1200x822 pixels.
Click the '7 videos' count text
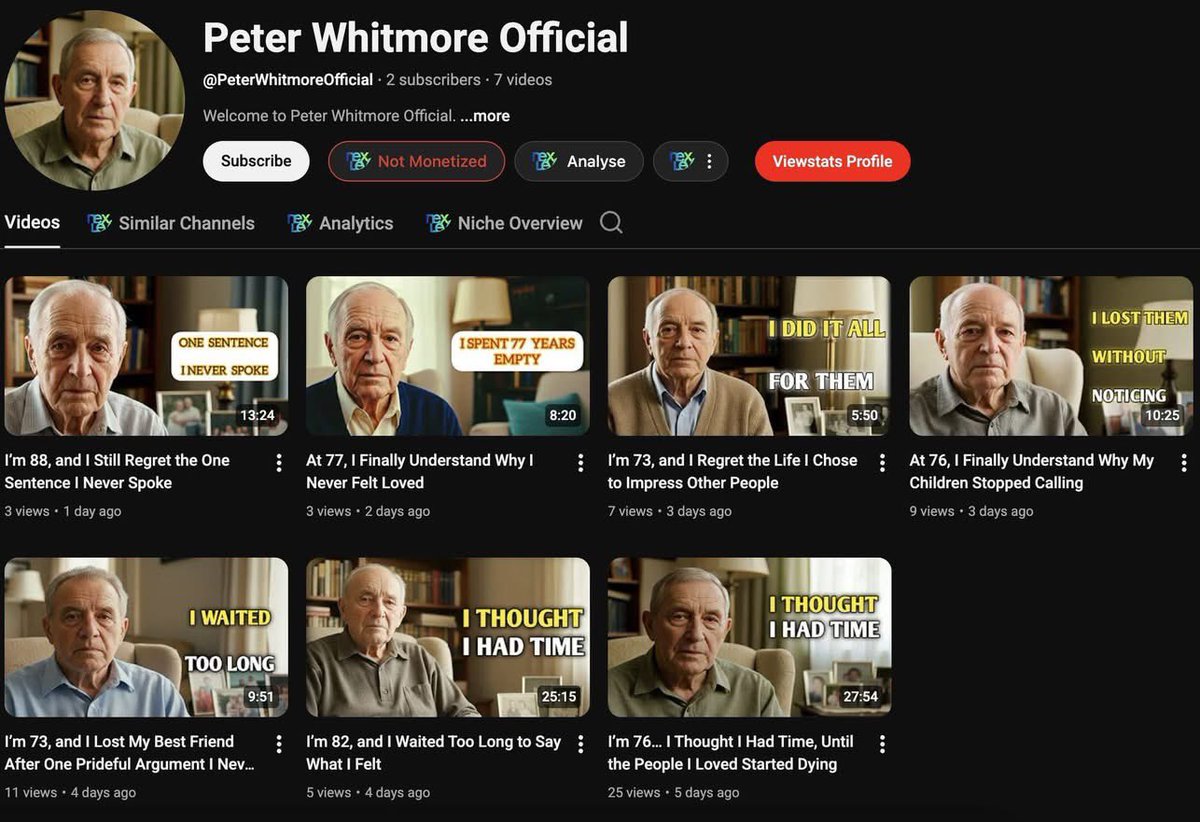pos(523,80)
